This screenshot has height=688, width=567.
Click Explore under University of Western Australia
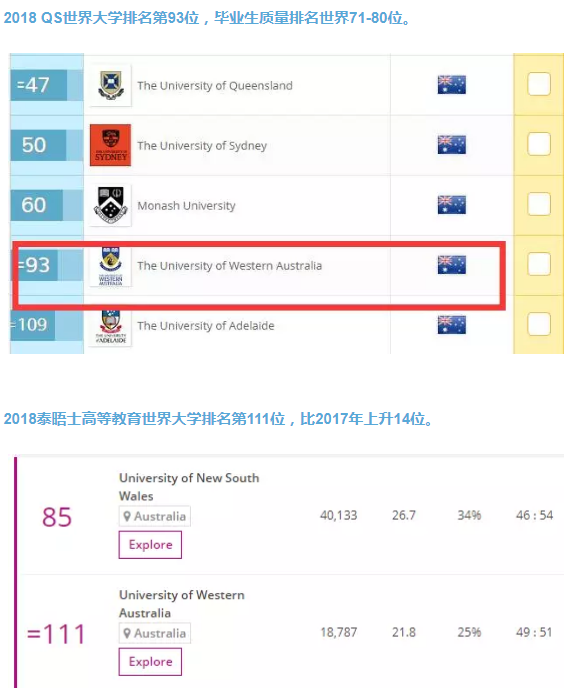(150, 662)
